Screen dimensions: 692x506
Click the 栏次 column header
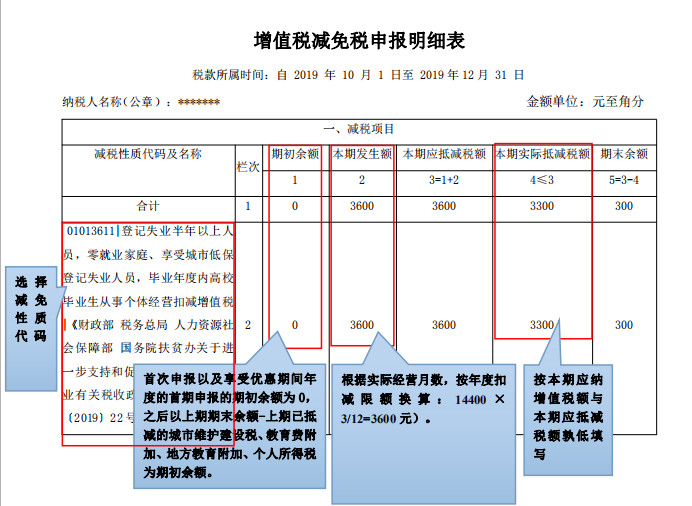[248, 167]
